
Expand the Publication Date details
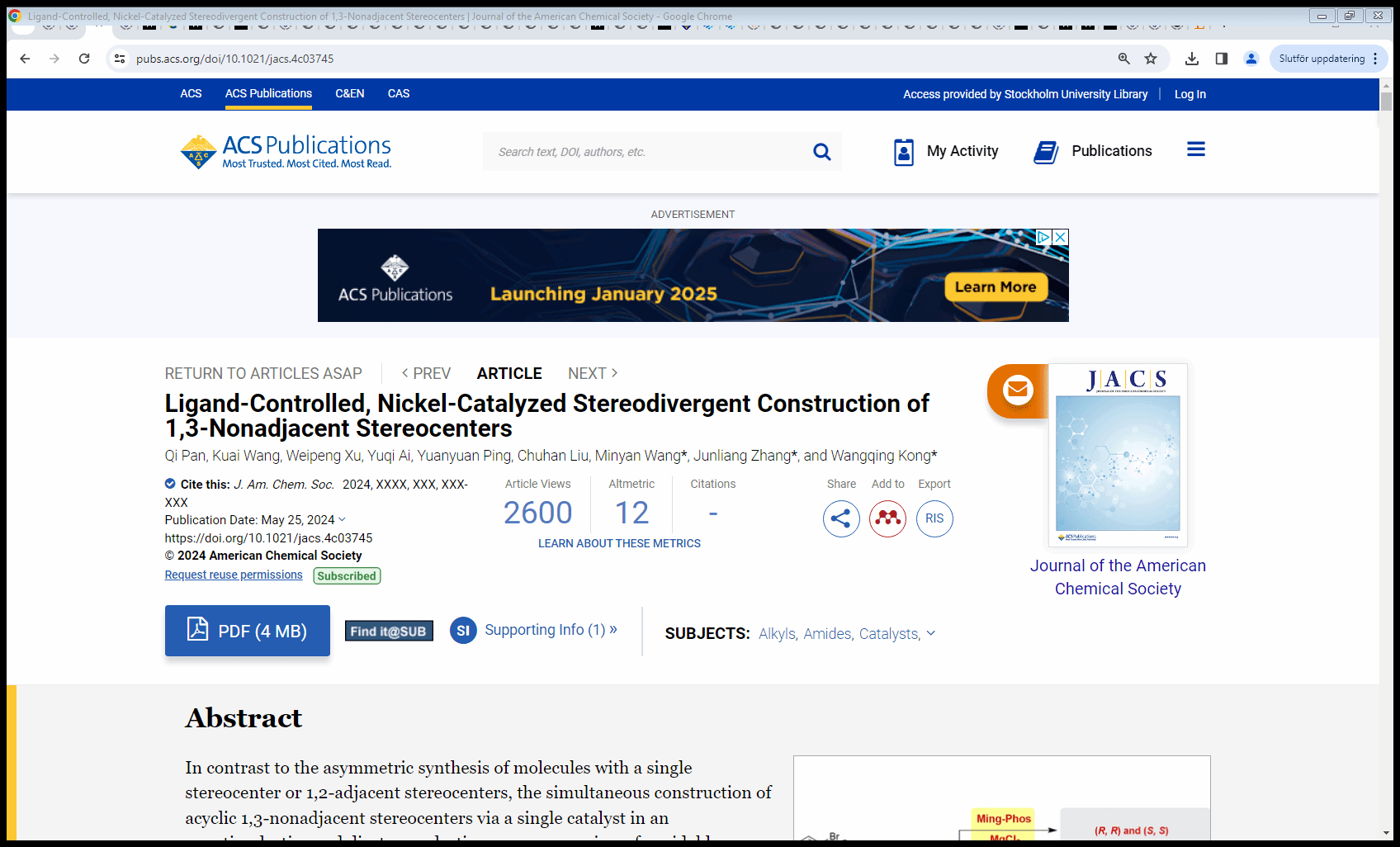pyautogui.click(x=342, y=519)
